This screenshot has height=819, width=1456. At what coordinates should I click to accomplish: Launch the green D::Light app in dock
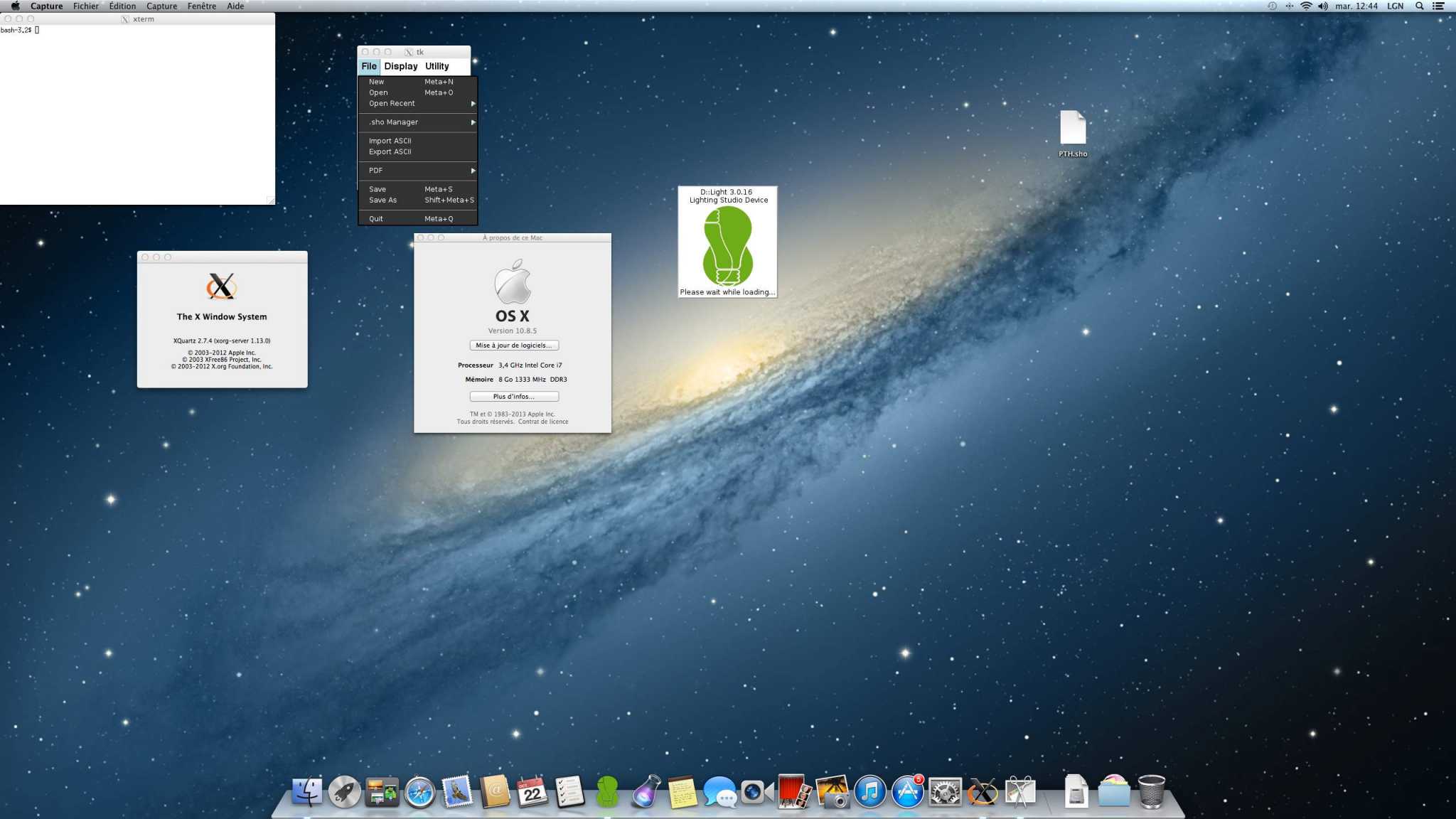[607, 792]
